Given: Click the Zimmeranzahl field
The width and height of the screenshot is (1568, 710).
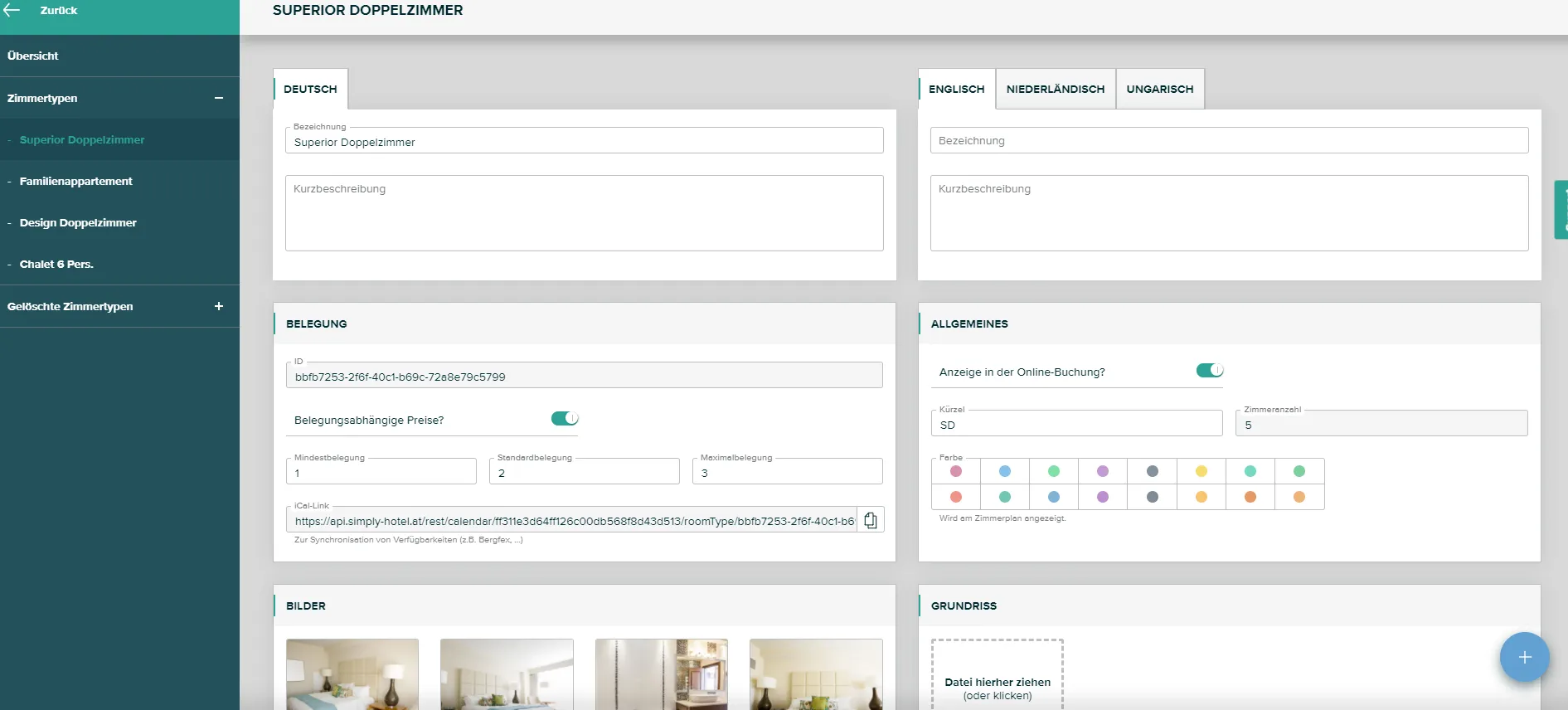Looking at the screenshot, I should click(x=1382, y=424).
